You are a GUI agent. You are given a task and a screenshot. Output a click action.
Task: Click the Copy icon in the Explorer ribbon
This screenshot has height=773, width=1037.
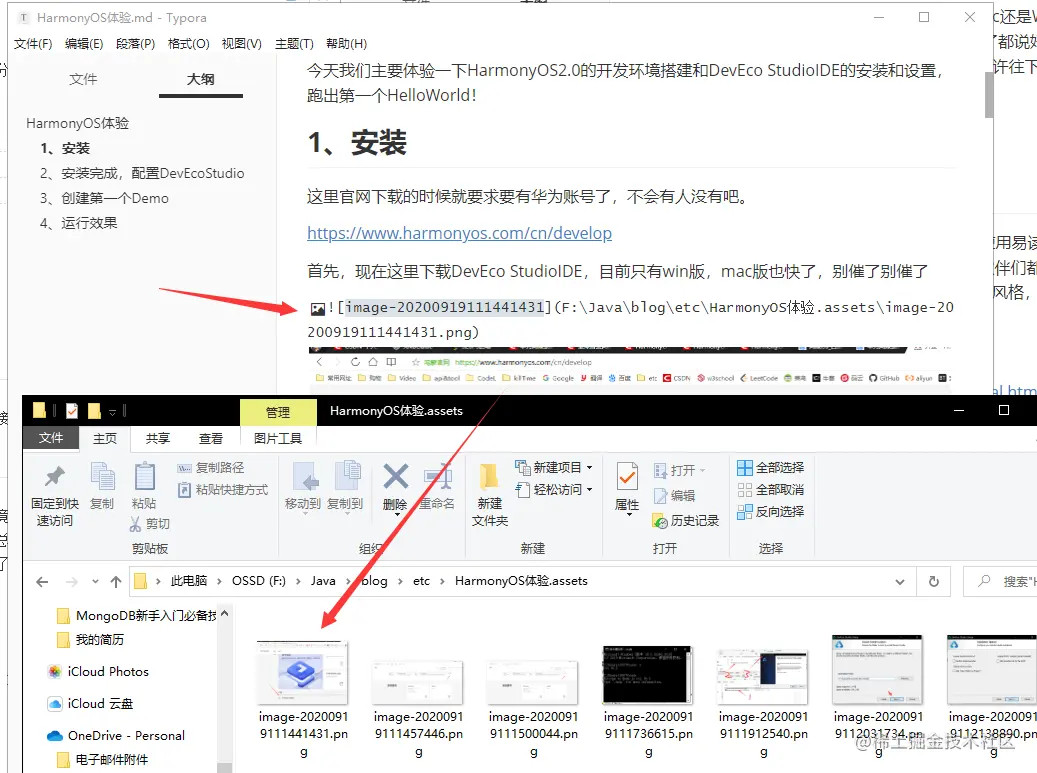click(102, 476)
